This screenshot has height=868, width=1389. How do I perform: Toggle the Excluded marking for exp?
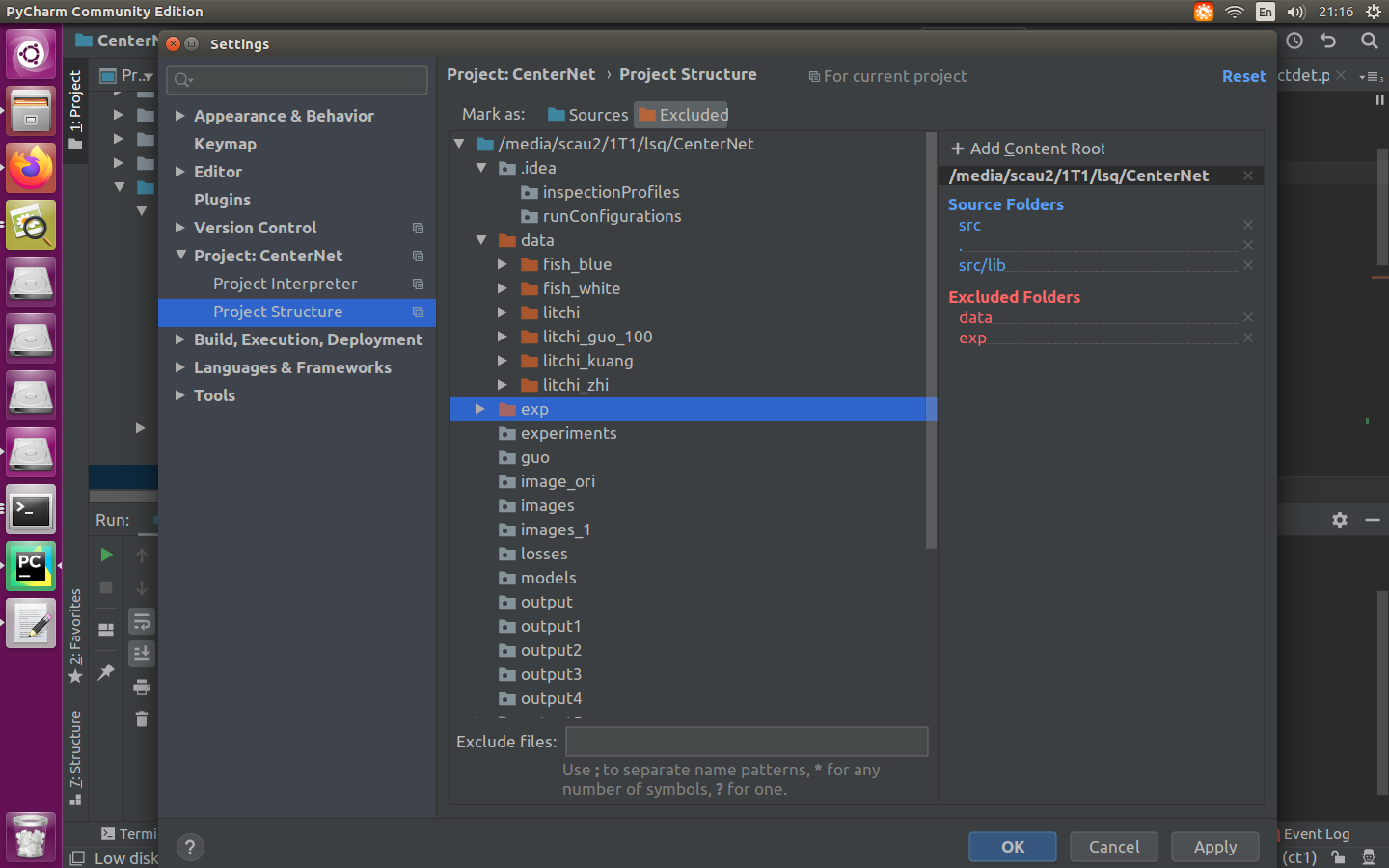681,114
